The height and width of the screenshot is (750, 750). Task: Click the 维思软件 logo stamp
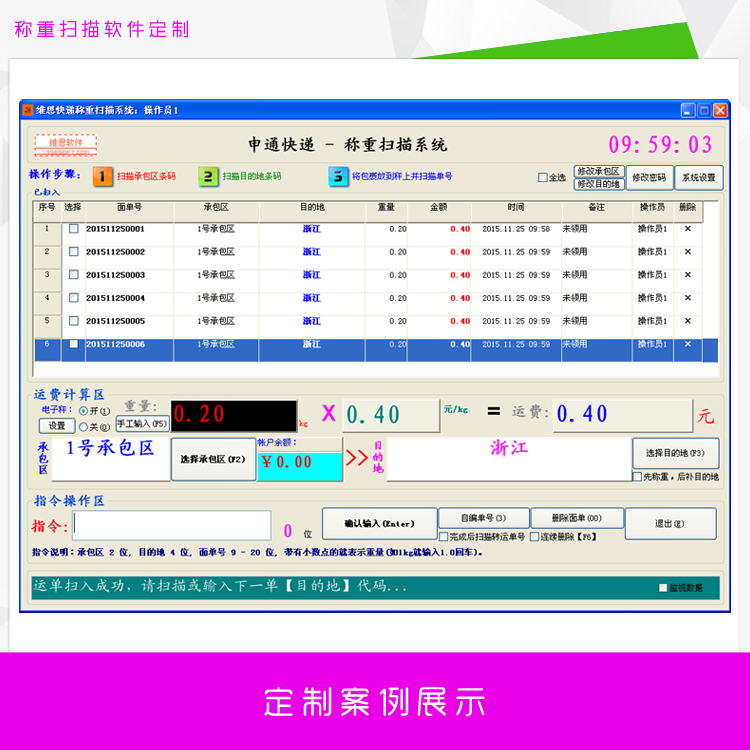pos(66,145)
